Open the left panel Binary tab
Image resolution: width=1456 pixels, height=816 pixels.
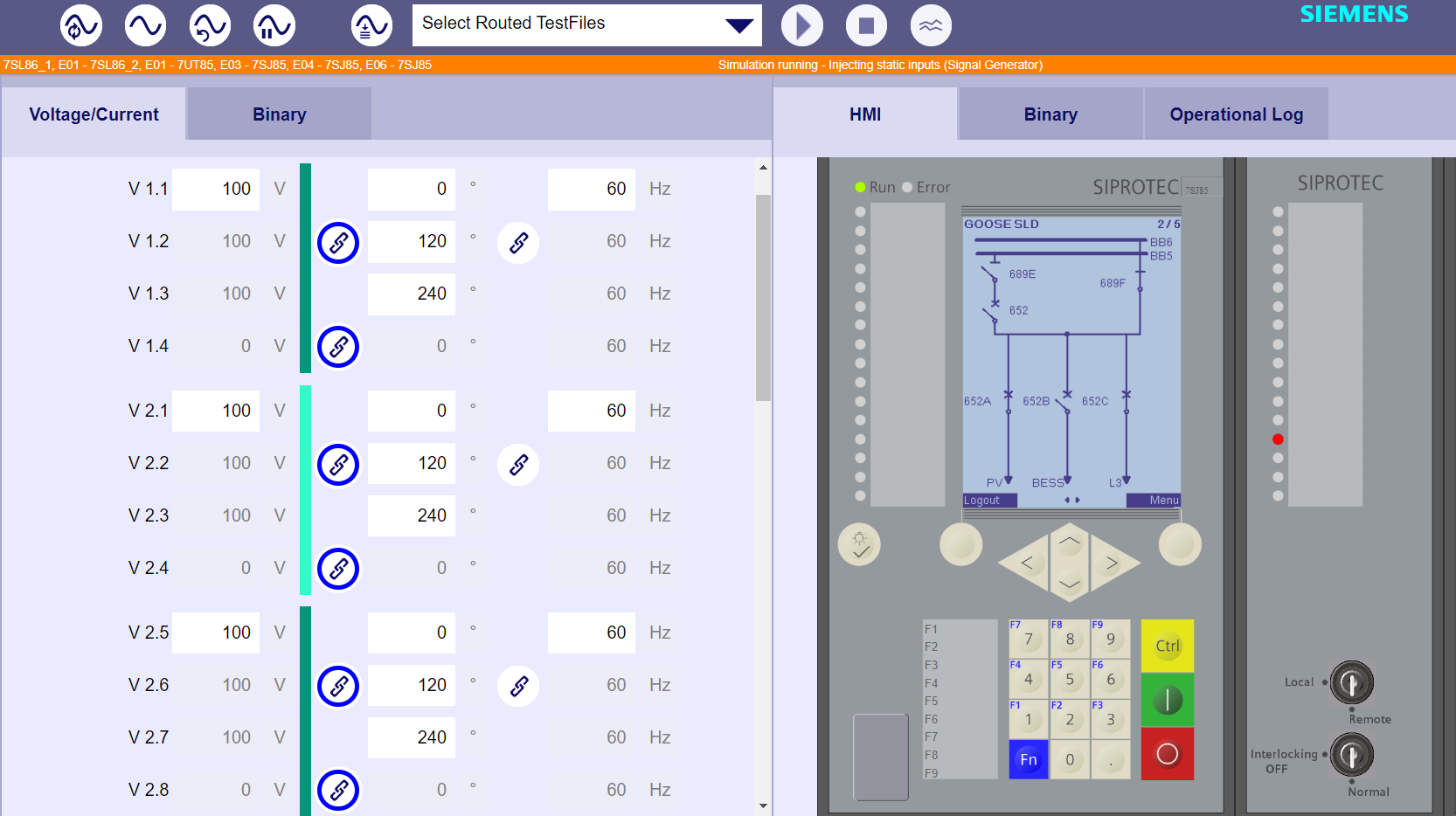coord(280,114)
